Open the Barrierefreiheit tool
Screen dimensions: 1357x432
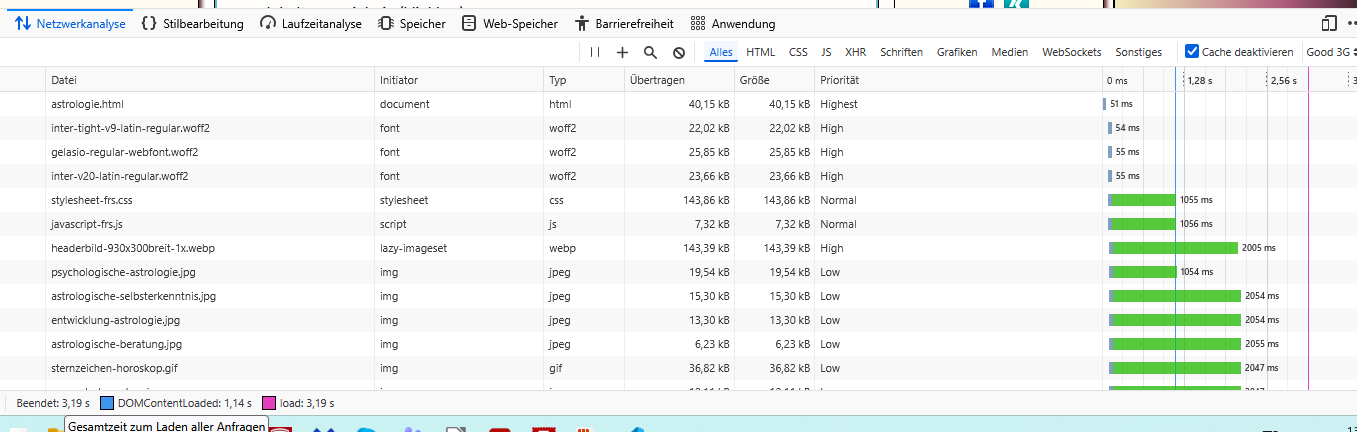(624, 23)
